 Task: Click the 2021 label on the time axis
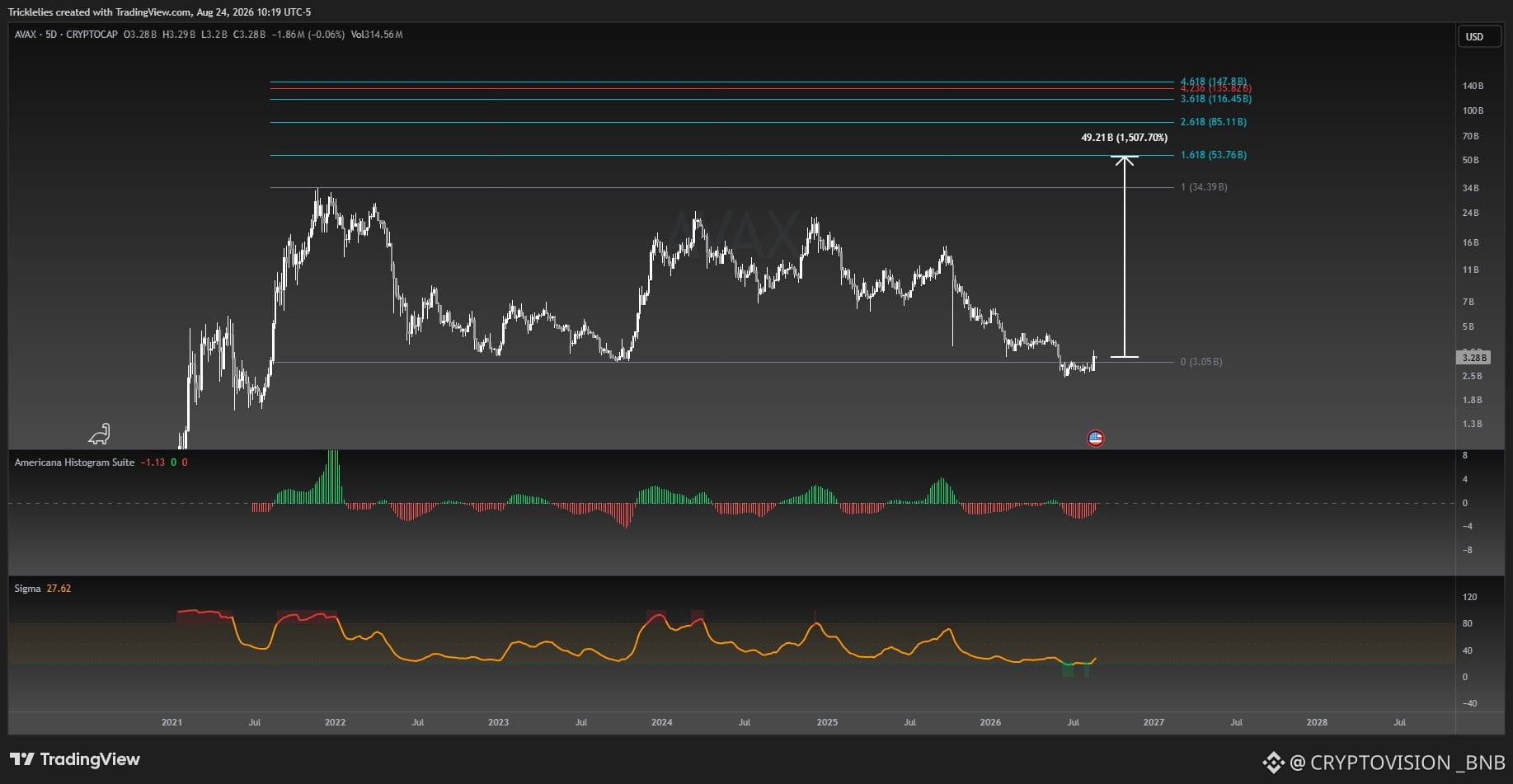(172, 723)
